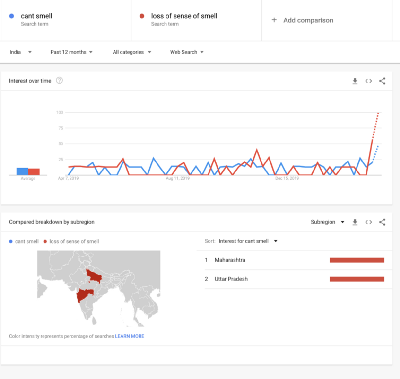
Task: Open the Web Search type dropdown
Action: [187, 52]
